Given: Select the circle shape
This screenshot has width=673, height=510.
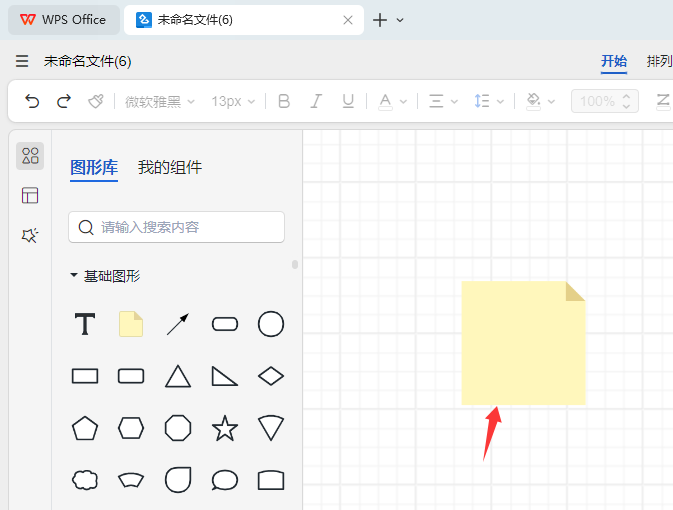Looking at the screenshot, I should (x=271, y=324).
